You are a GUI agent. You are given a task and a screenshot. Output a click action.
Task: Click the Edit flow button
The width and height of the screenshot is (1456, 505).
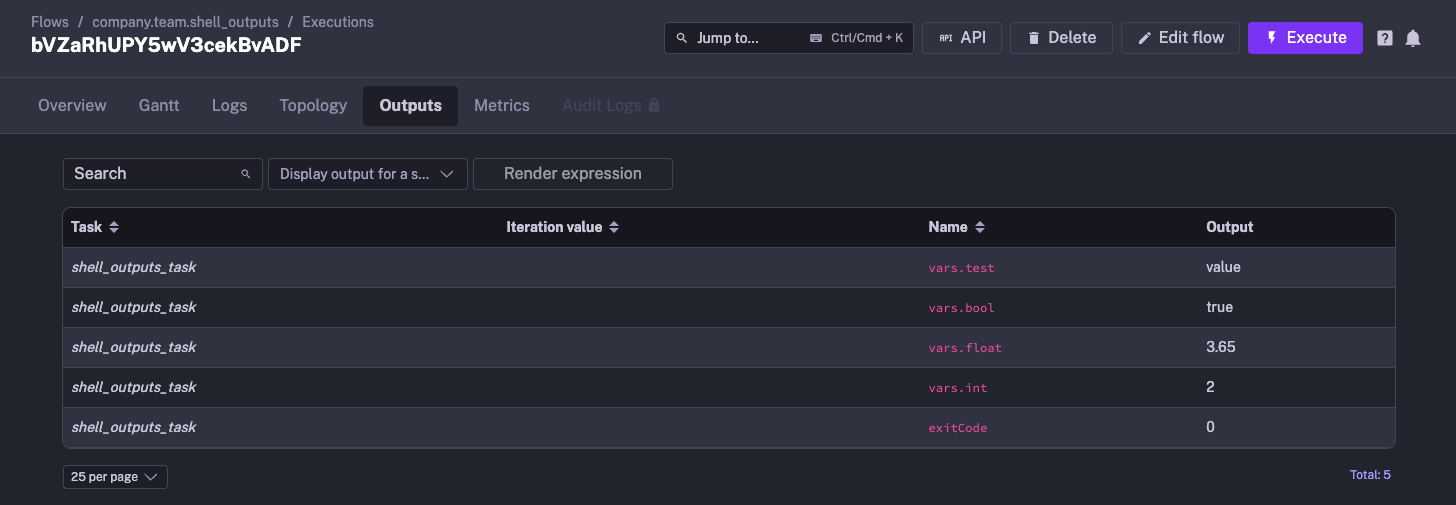point(1180,38)
